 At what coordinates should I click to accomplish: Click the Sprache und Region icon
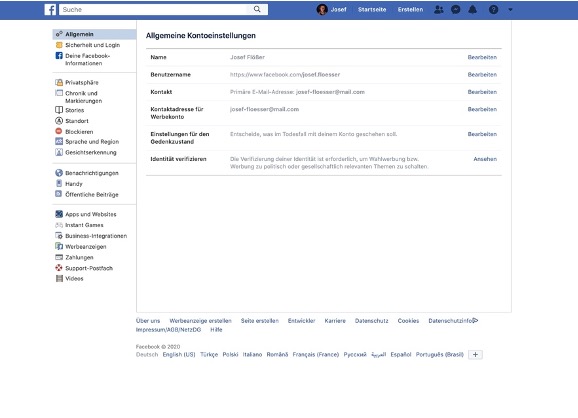[x=59, y=141]
